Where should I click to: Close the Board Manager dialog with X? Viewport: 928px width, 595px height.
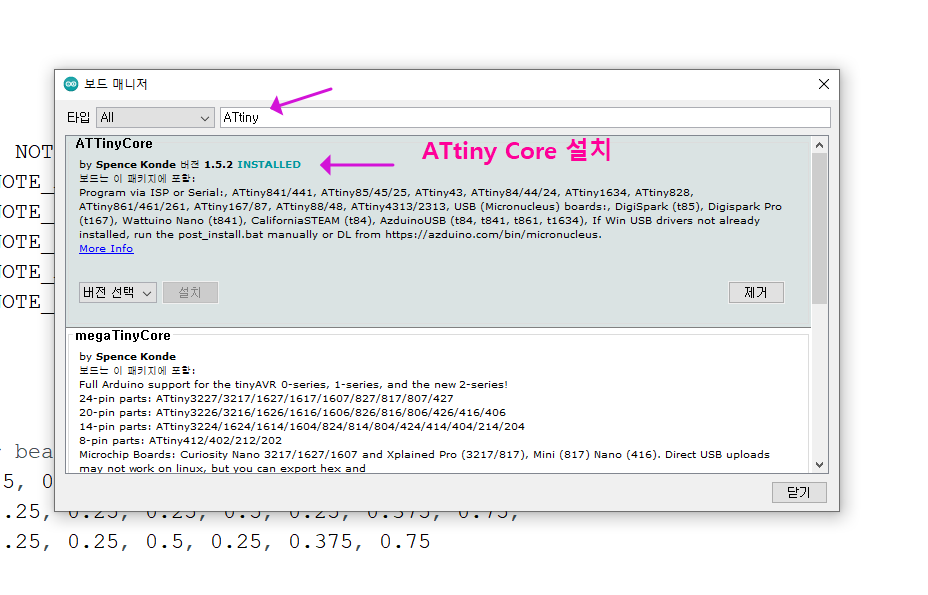coord(823,84)
